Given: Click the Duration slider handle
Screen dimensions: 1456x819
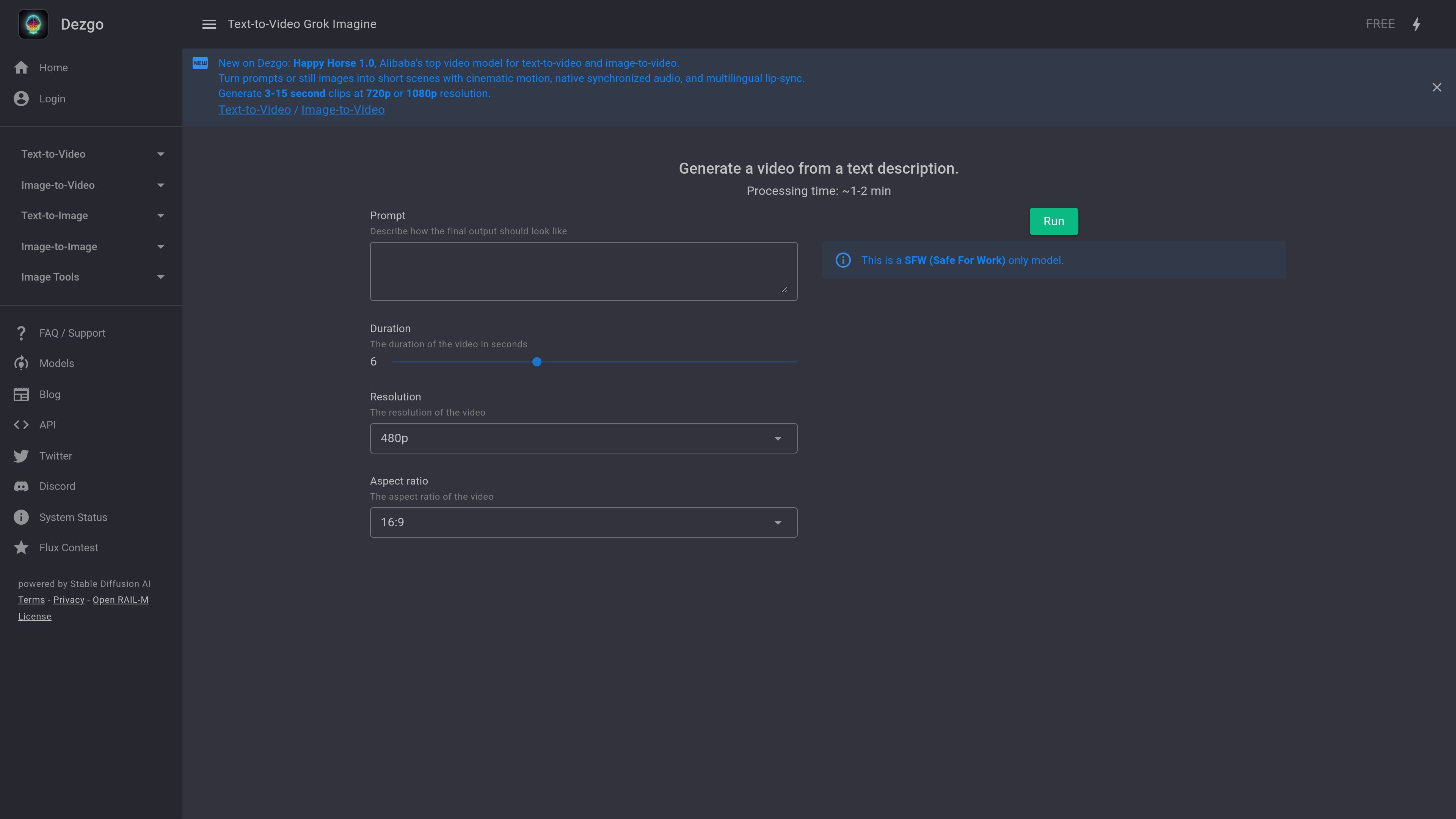Looking at the screenshot, I should tap(537, 362).
